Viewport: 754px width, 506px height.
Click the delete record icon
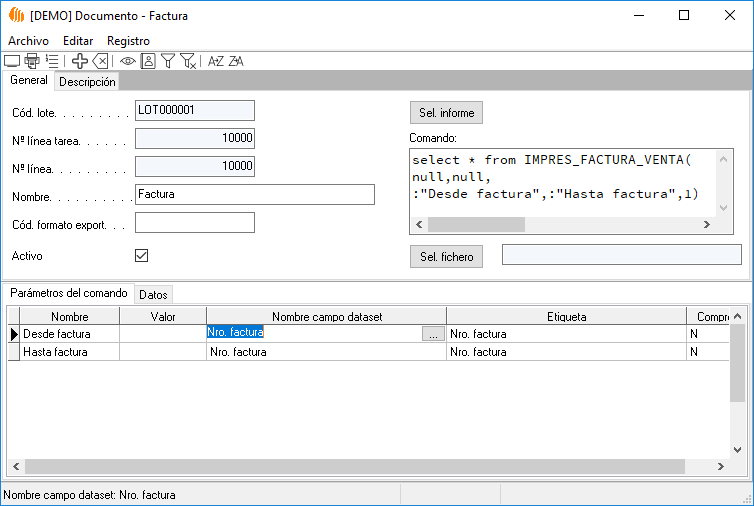tap(100, 61)
